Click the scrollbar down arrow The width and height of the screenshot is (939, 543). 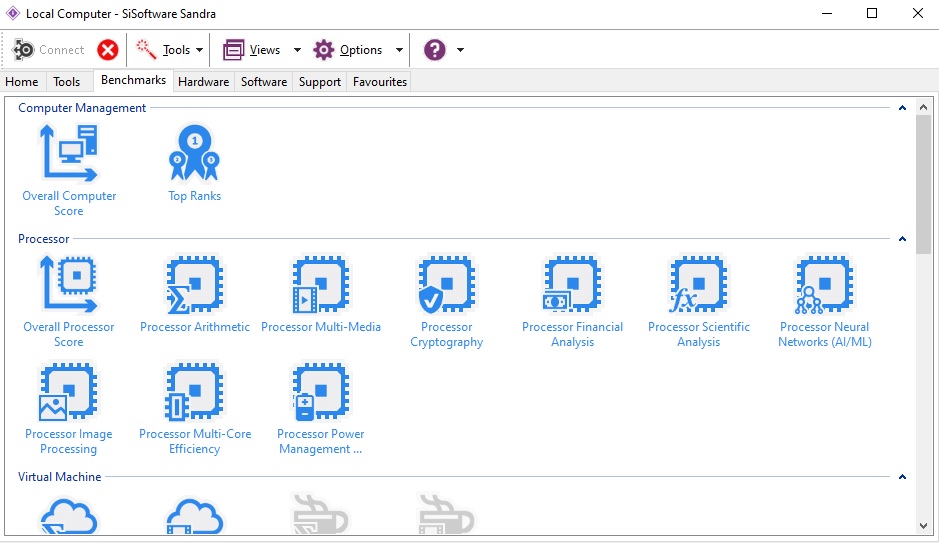click(923, 526)
